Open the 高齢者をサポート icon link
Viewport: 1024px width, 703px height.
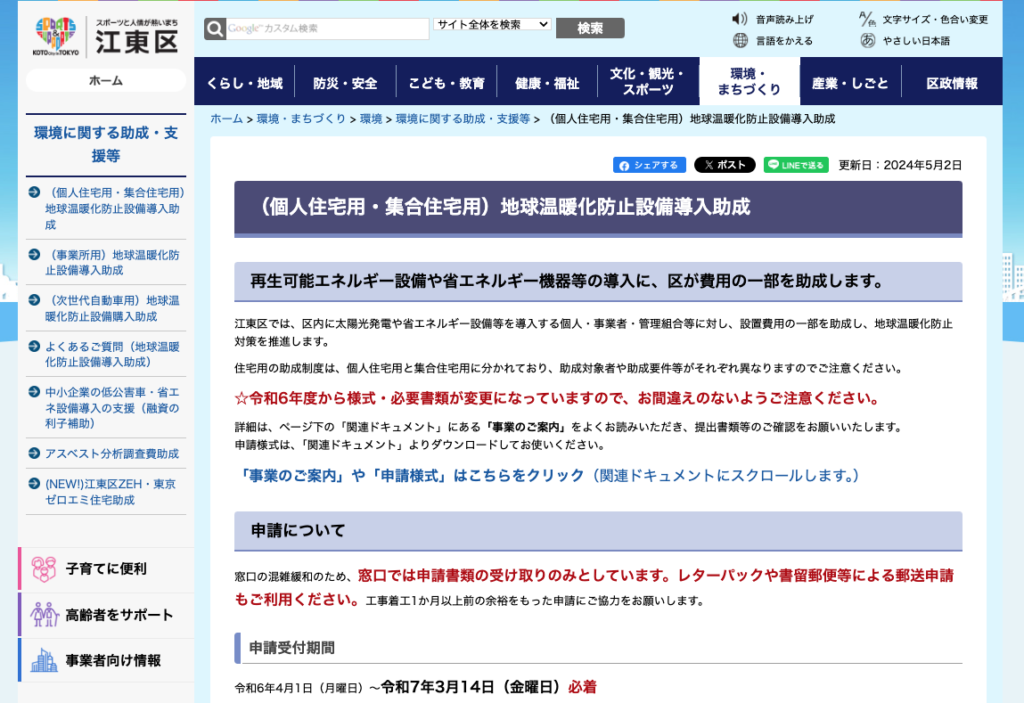[x=44, y=614]
